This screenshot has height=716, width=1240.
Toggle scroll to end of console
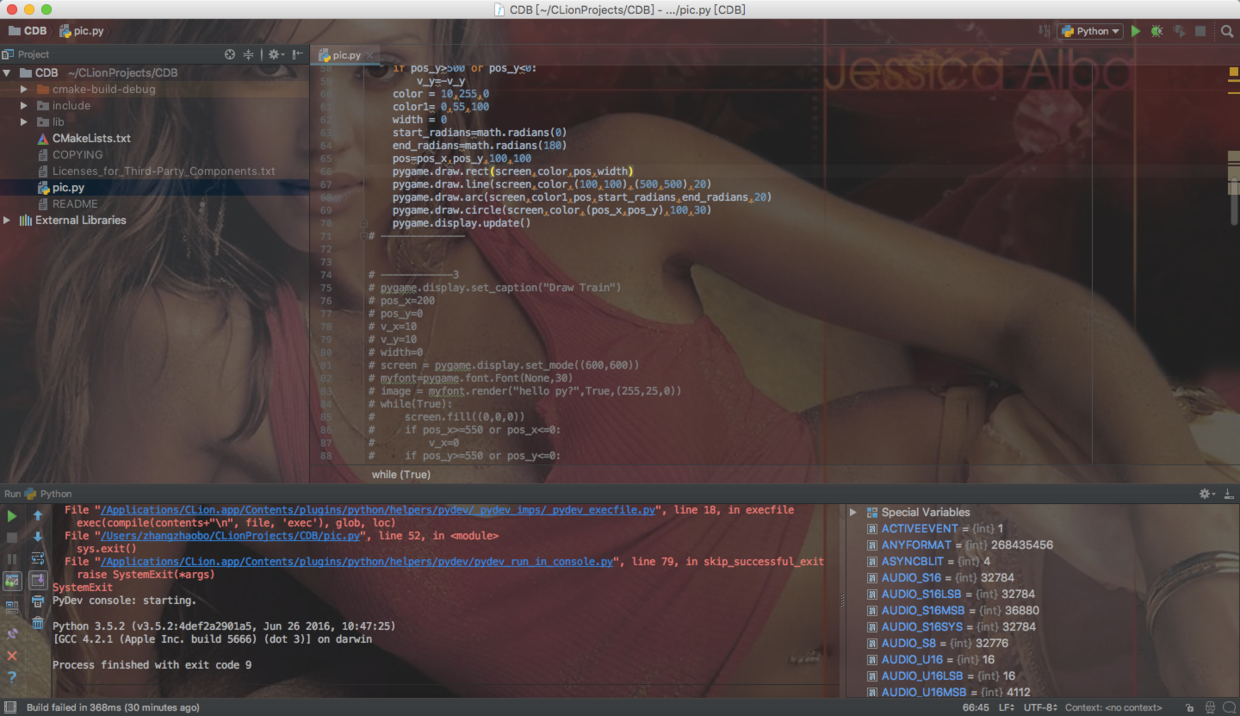click(38, 580)
